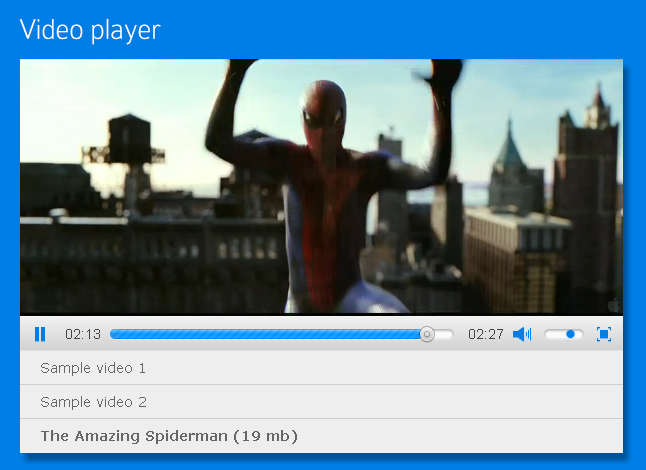Enter fullscreen mode with the fullscreen icon
The width and height of the screenshot is (646, 470).
click(x=604, y=334)
